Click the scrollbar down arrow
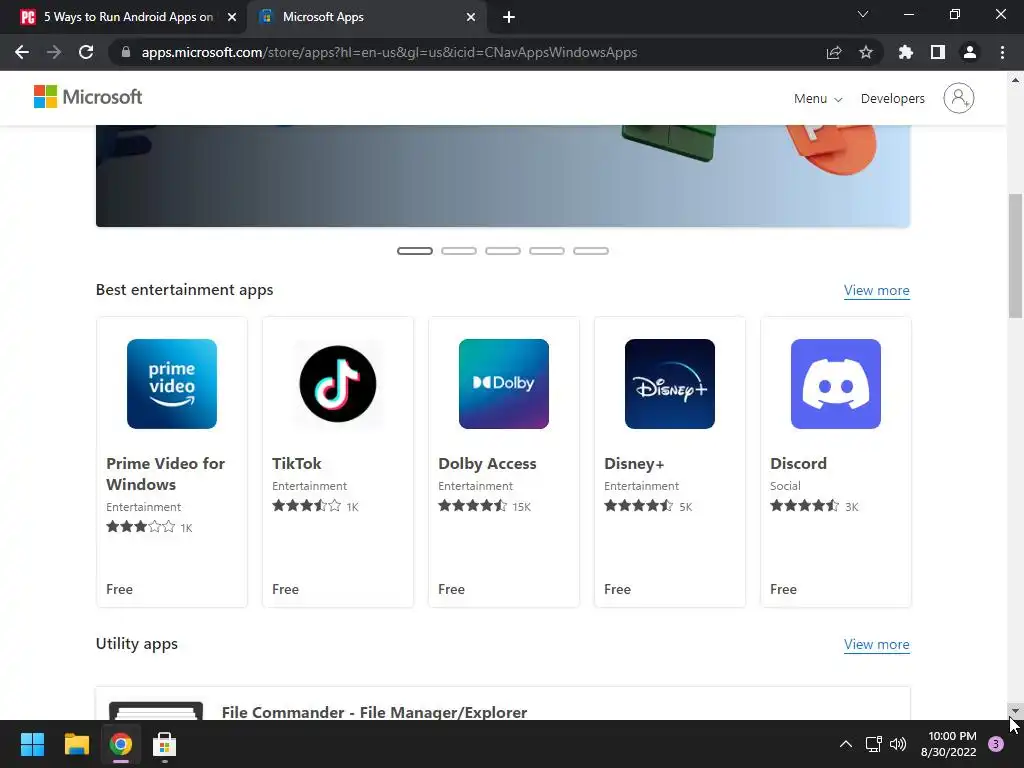The image size is (1024, 768). (x=1014, y=711)
